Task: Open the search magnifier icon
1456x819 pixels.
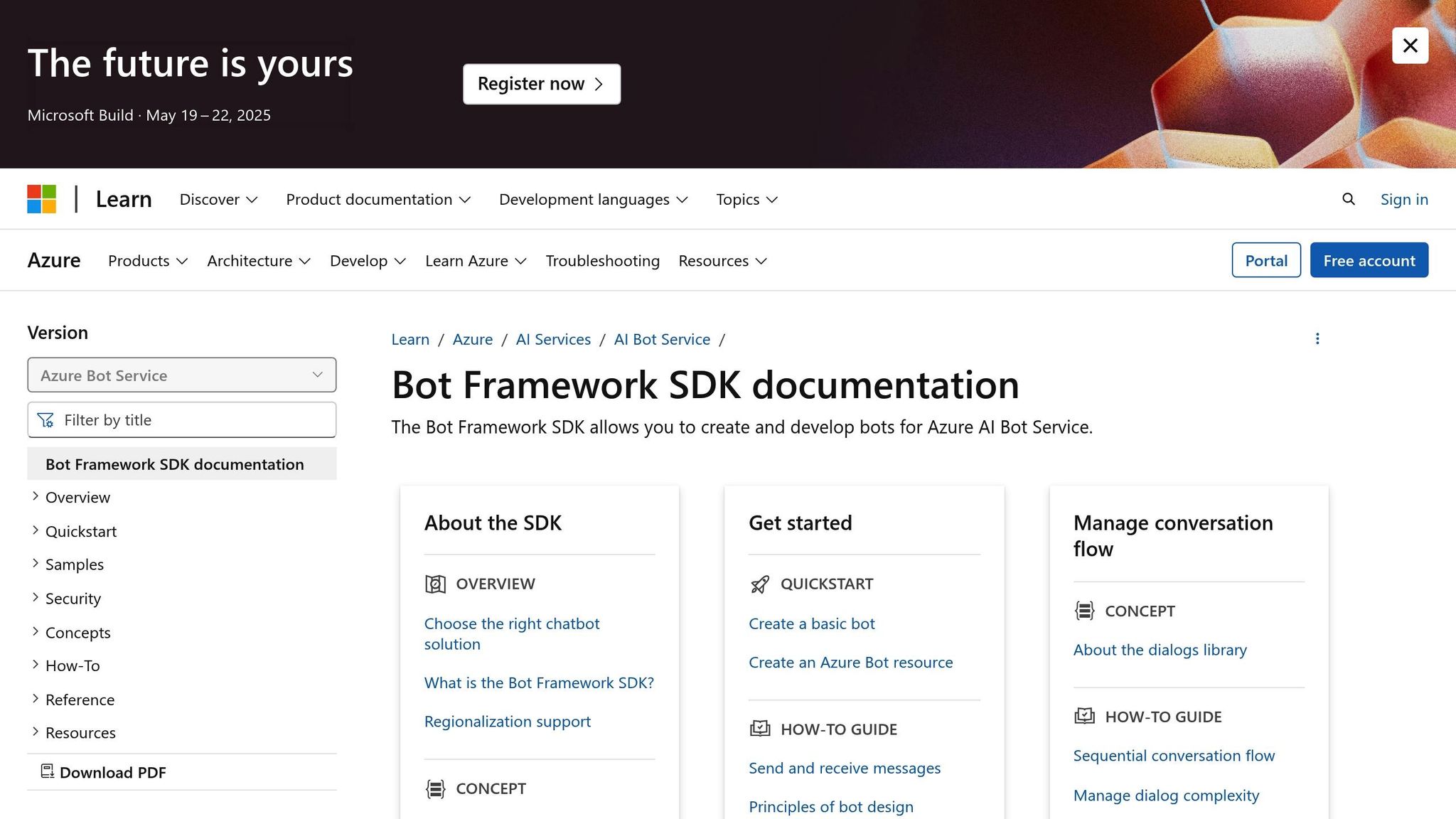Action: click(1348, 199)
